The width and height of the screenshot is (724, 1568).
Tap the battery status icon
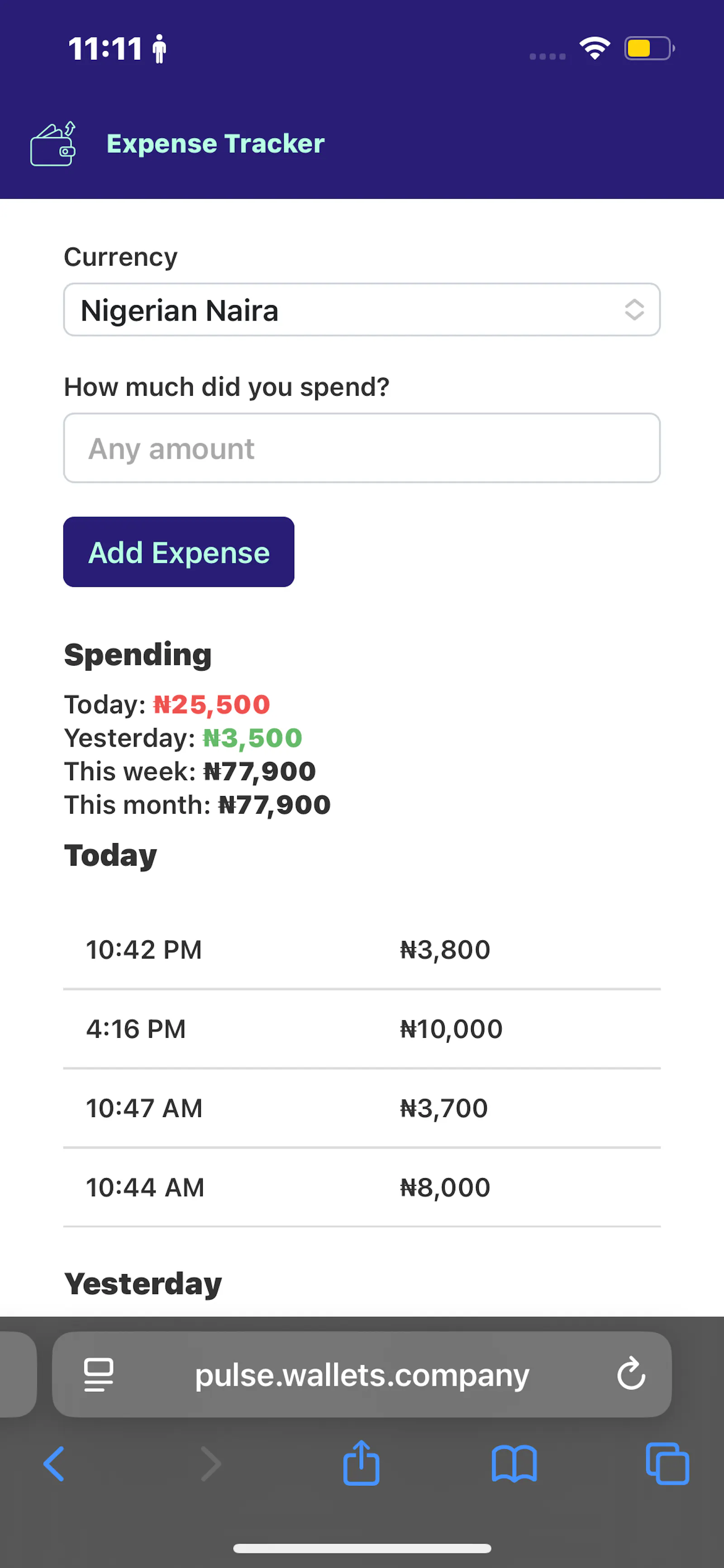(649, 48)
